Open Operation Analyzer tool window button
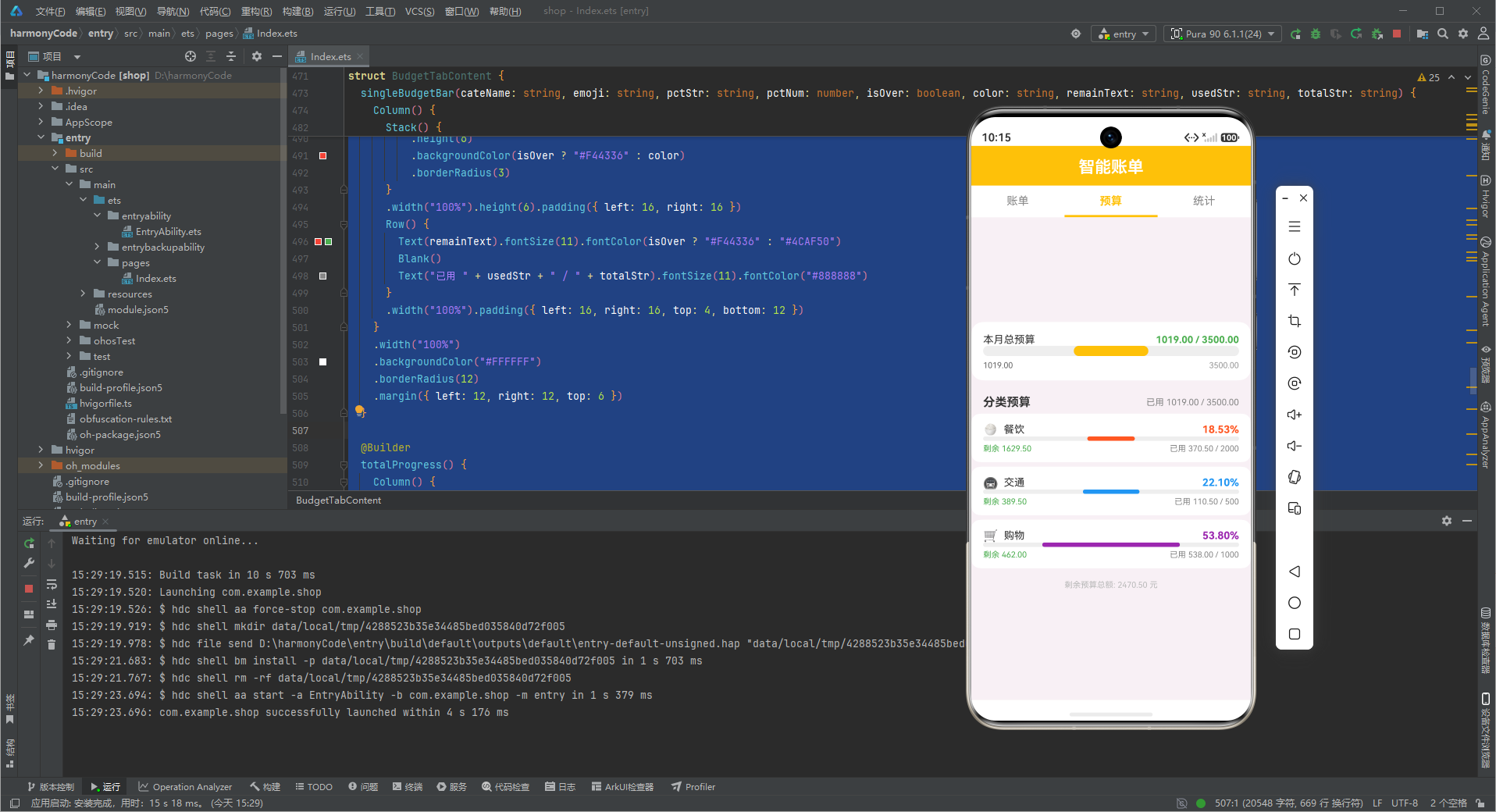The width and height of the screenshot is (1496, 812). [185, 786]
